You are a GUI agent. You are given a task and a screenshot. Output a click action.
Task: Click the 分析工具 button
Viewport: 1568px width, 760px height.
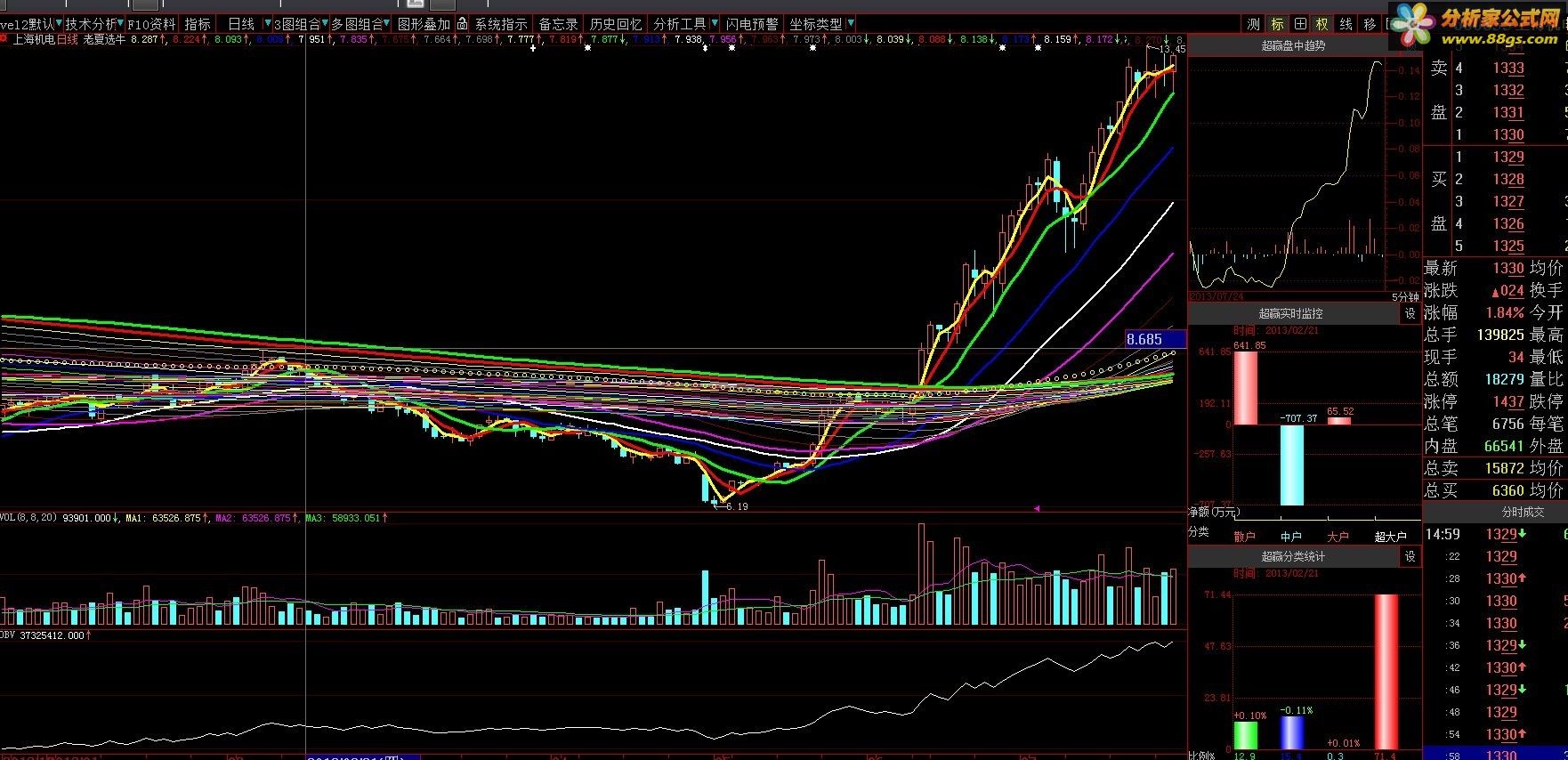pyautogui.click(x=679, y=24)
